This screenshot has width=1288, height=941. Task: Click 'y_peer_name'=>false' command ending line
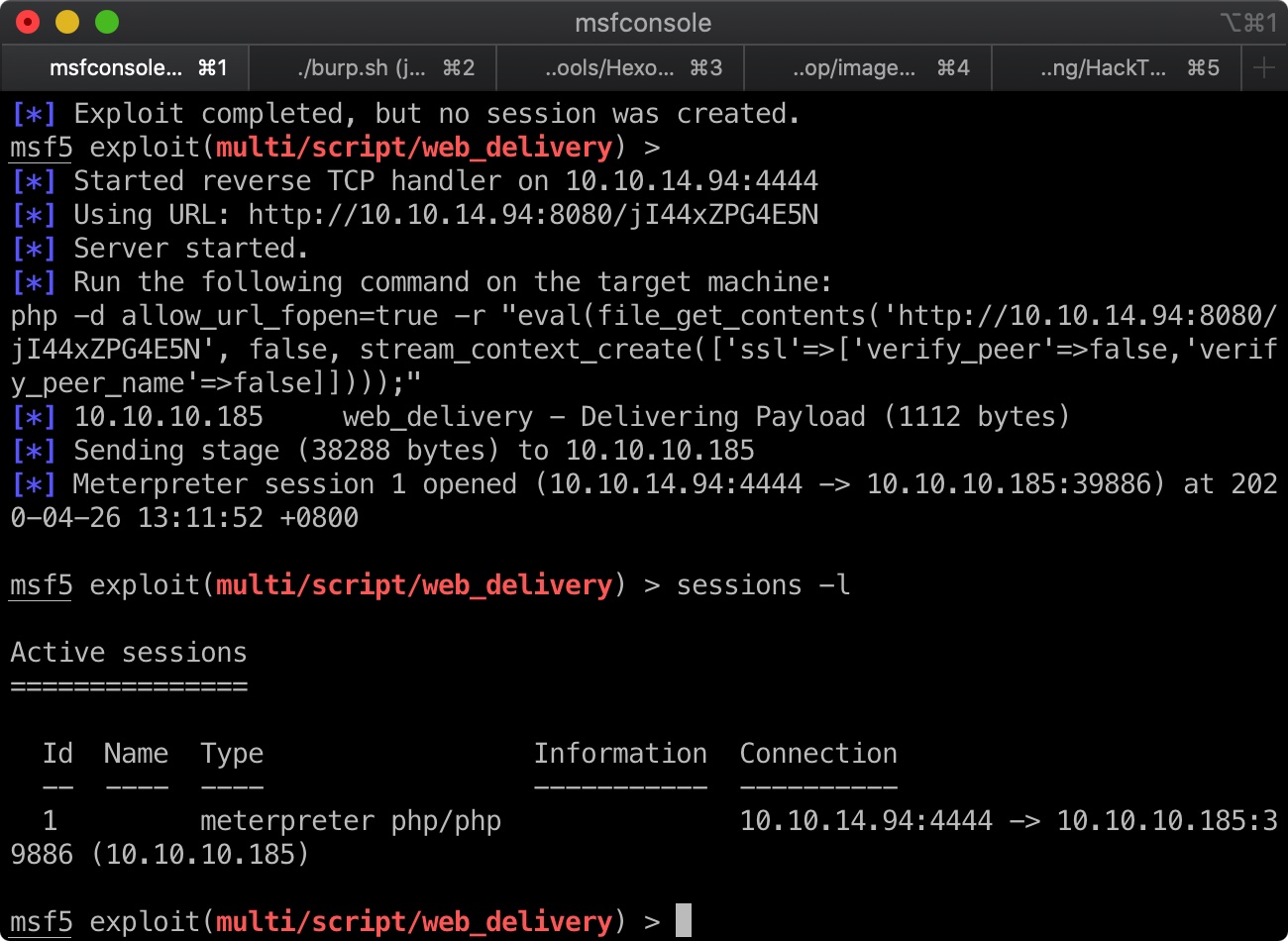click(x=216, y=383)
